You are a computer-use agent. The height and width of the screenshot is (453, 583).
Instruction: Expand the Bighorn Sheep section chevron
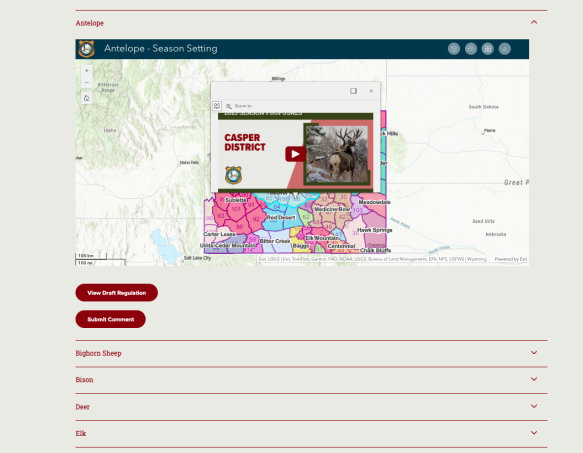click(534, 353)
